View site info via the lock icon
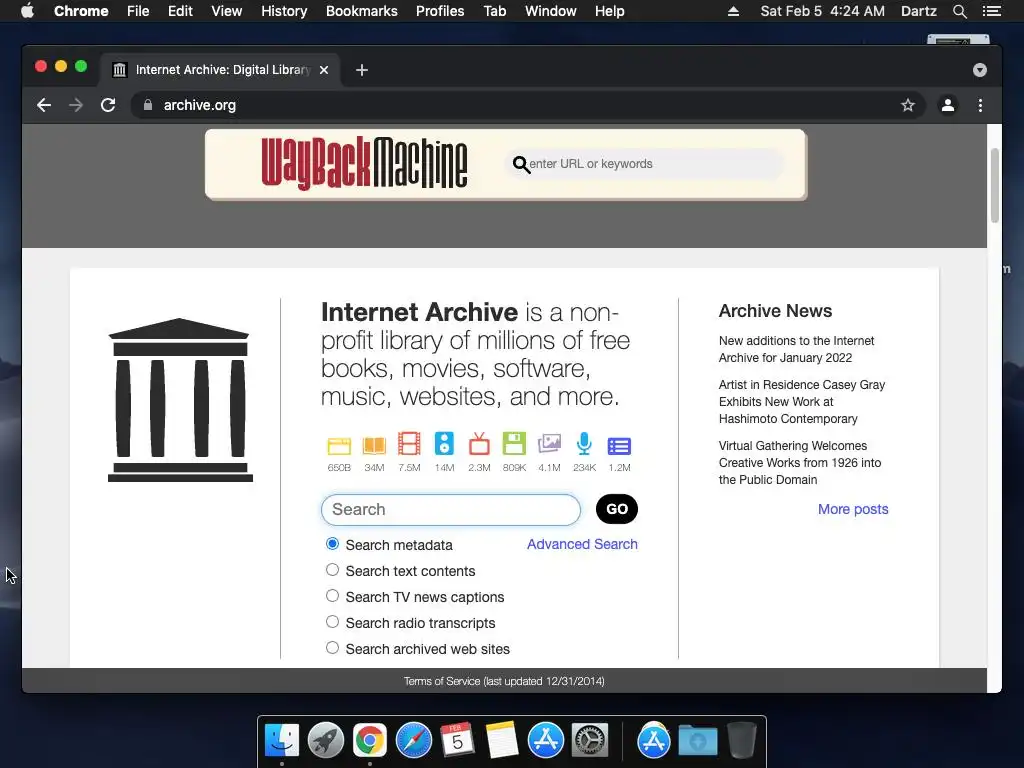The width and height of the screenshot is (1024, 768). [148, 105]
